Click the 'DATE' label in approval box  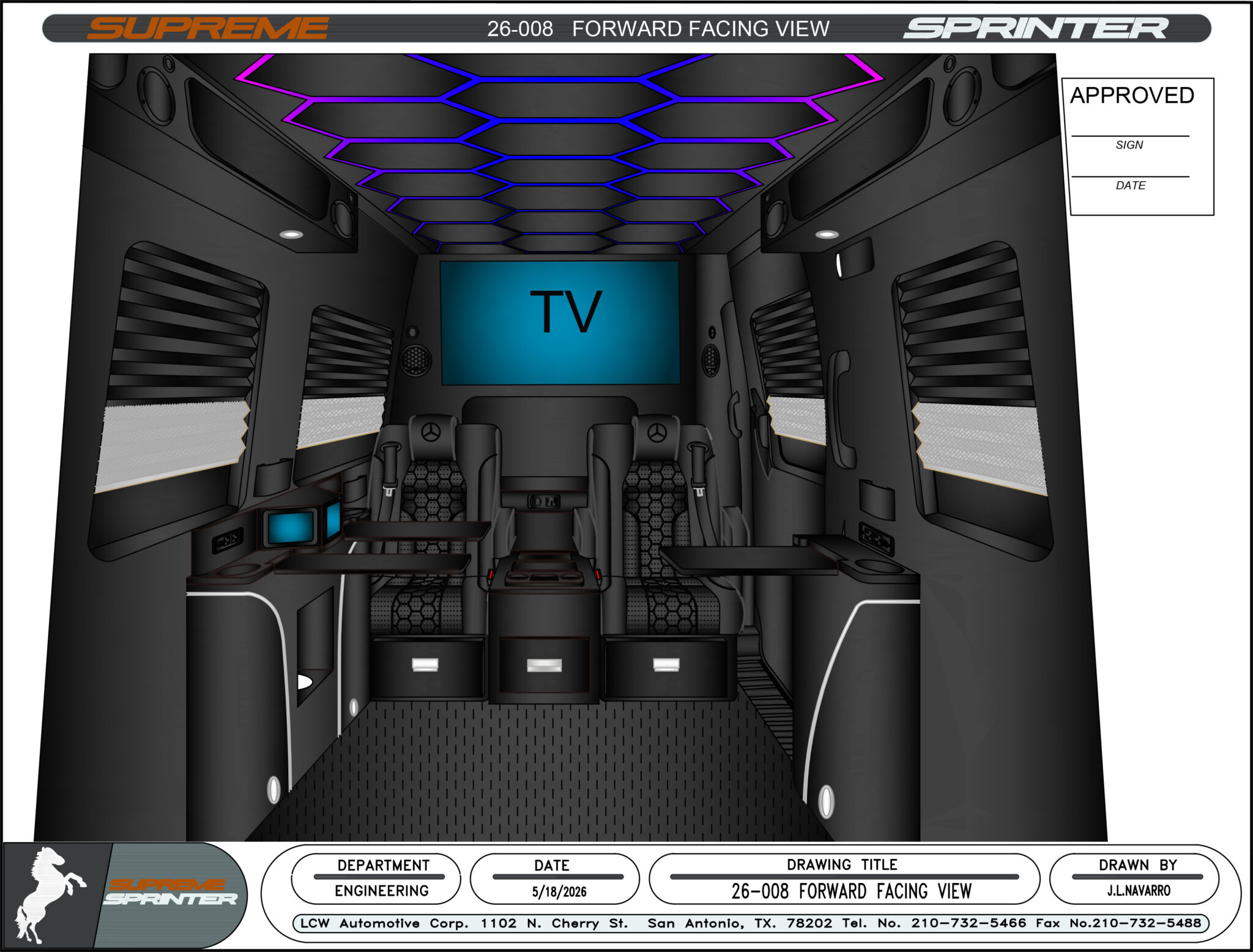1131,185
